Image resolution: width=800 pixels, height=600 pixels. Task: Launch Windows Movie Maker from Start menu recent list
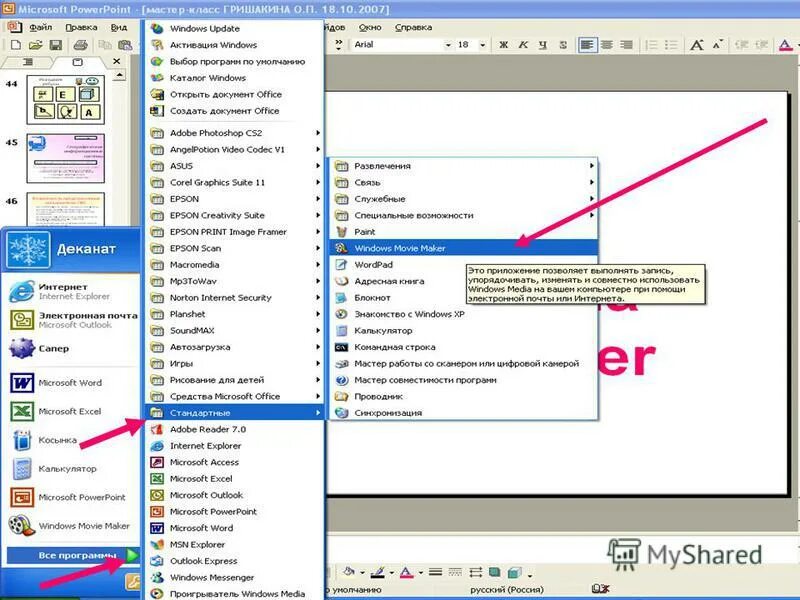[71, 526]
